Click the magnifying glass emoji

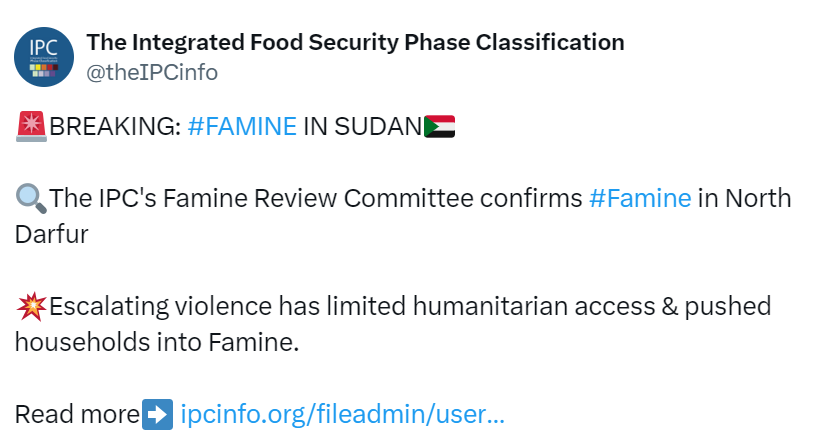(31, 198)
